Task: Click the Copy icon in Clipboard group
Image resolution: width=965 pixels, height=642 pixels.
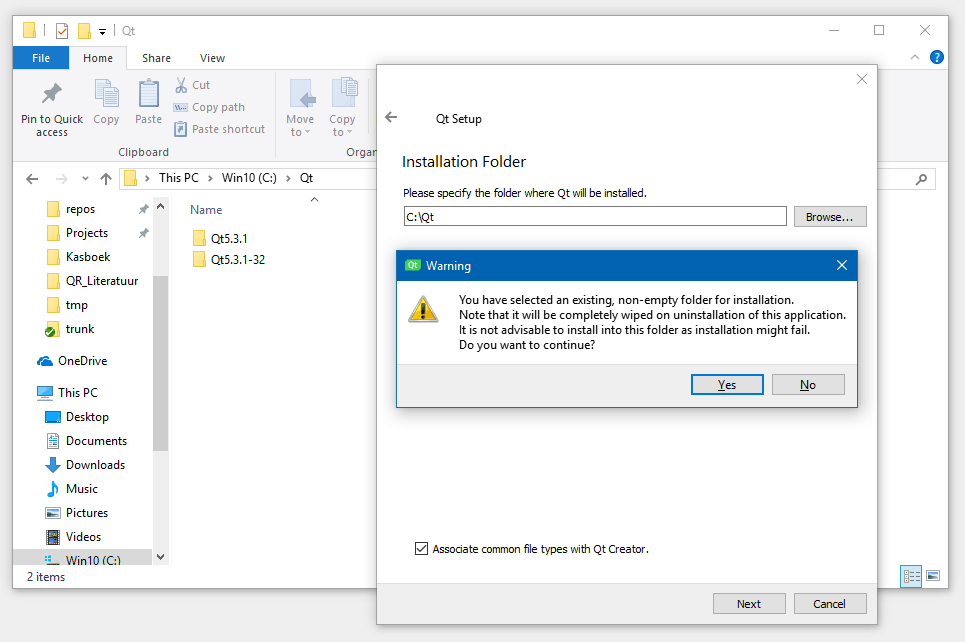Action: coord(106,93)
